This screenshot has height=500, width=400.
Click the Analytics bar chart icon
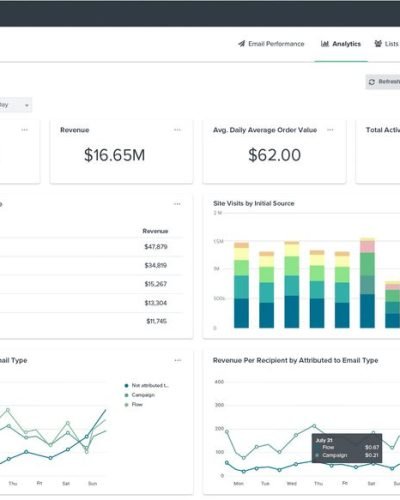[325, 44]
